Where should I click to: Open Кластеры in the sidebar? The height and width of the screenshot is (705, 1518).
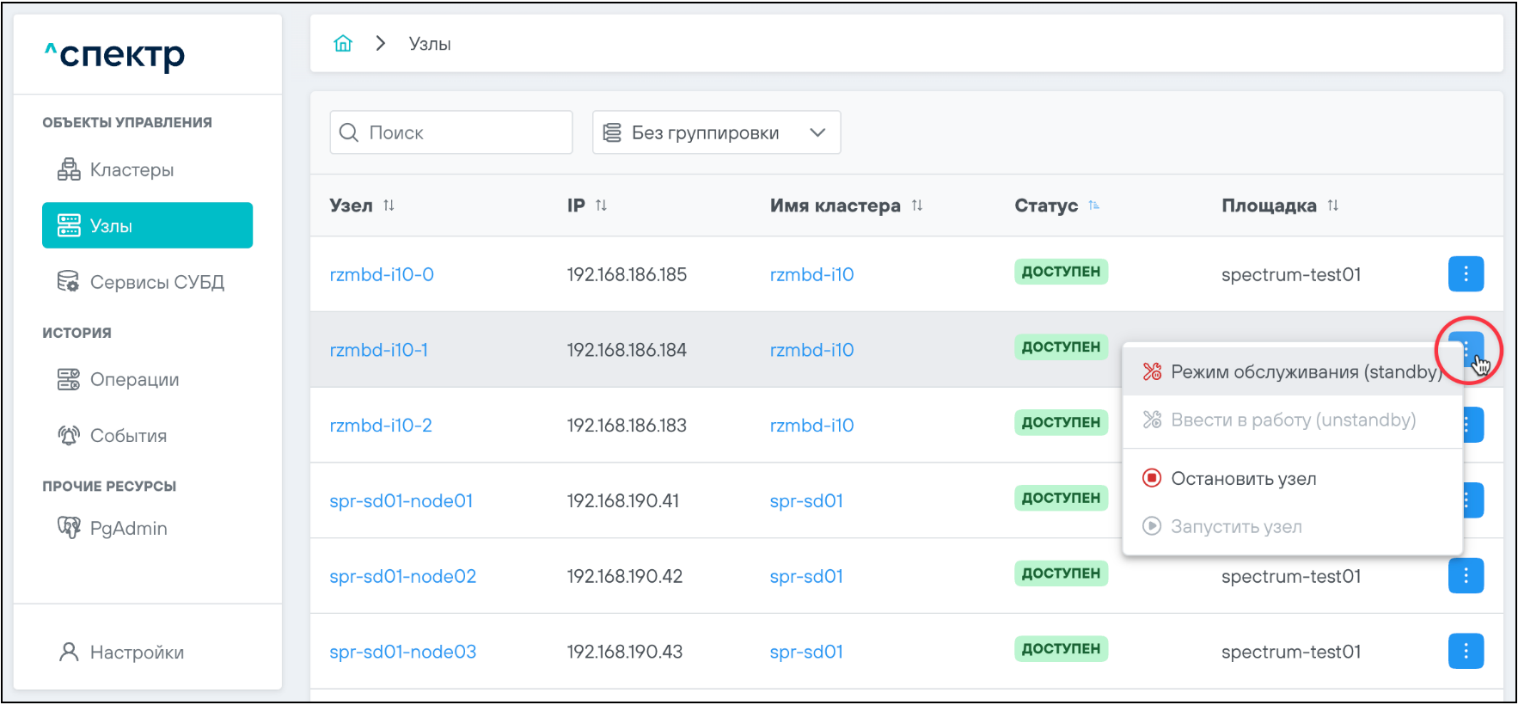[x=131, y=170]
